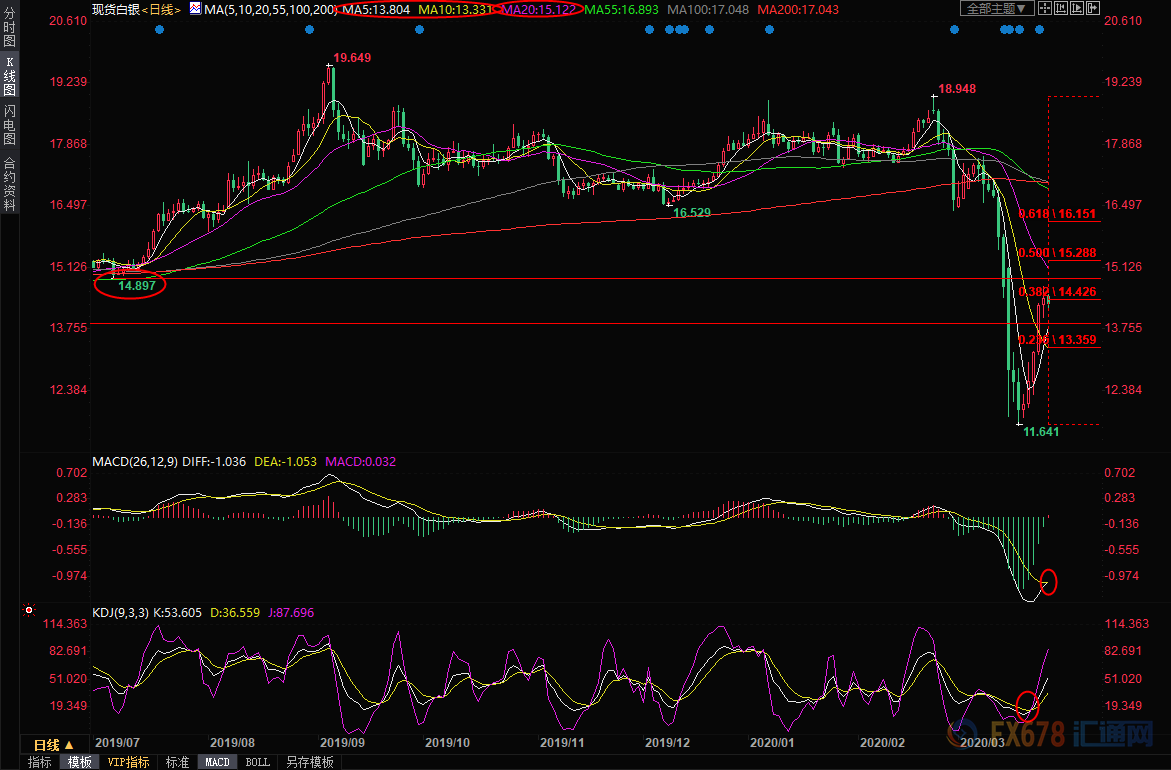Click the first blue event dot near 2019/07
This screenshot has height=770, width=1171.
(x=159, y=29)
